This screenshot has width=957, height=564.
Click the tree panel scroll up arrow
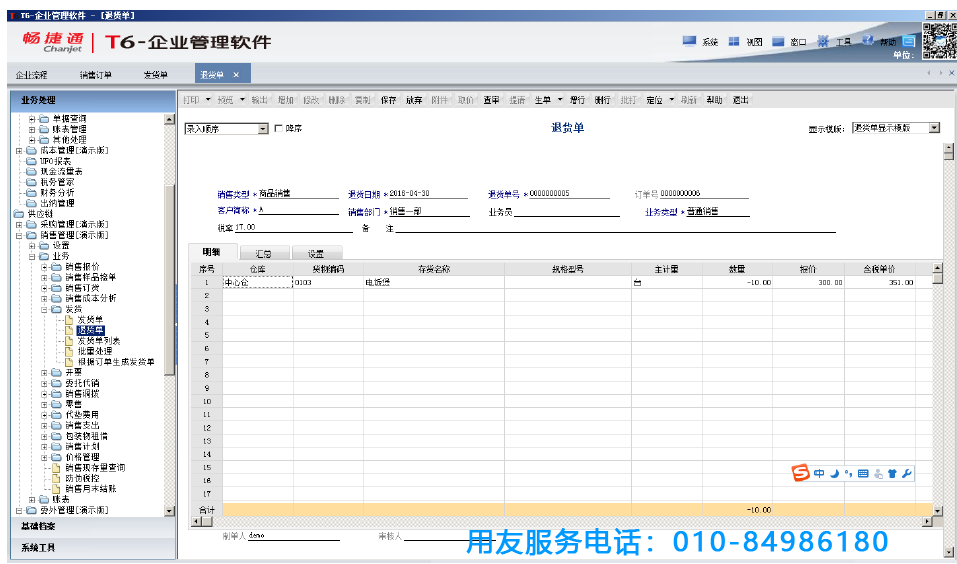tap(170, 119)
